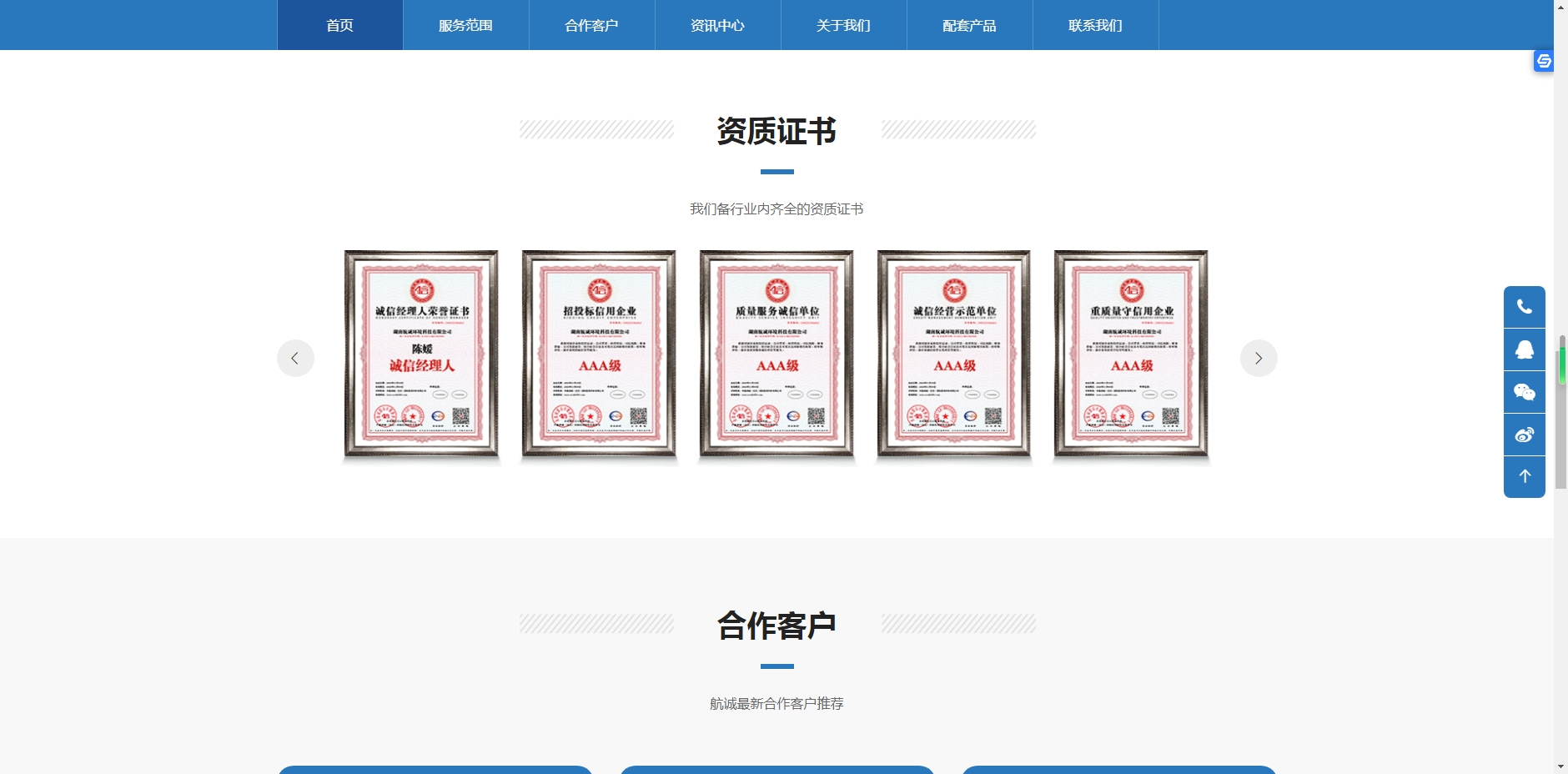The image size is (1568, 774).
Task: Open the WeChat contact icon
Action: [1524, 392]
